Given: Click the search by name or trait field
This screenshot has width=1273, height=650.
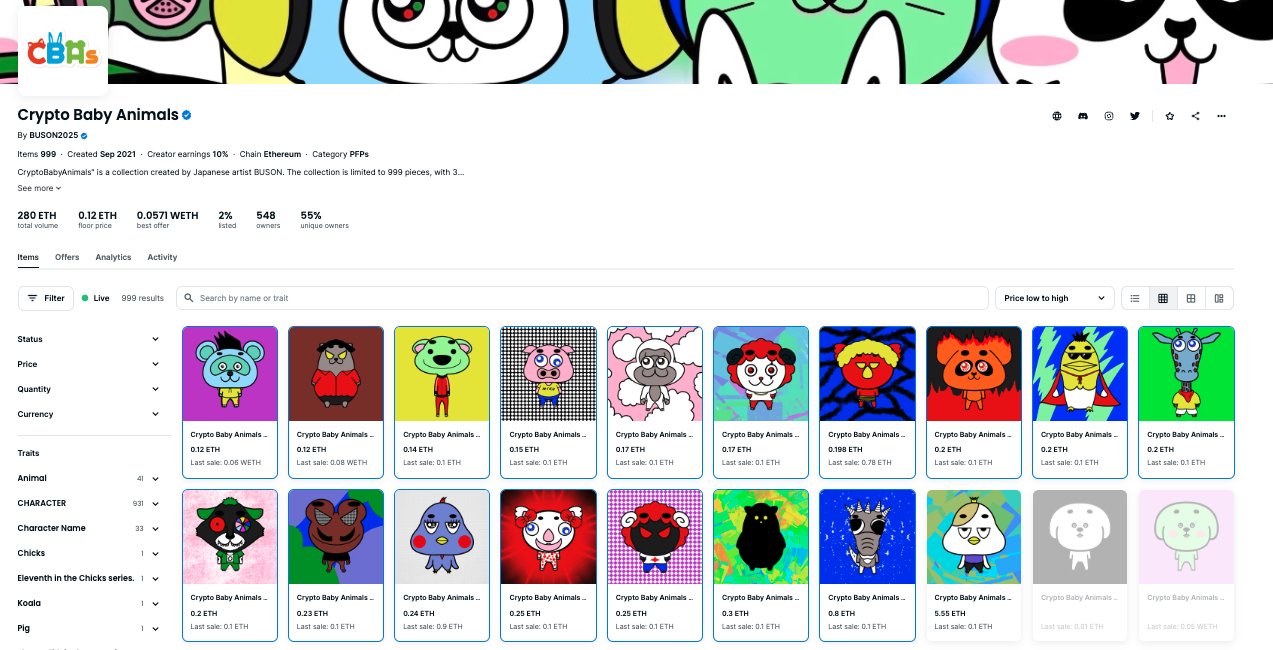Looking at the screenshot, I should (x=582, y=298).
